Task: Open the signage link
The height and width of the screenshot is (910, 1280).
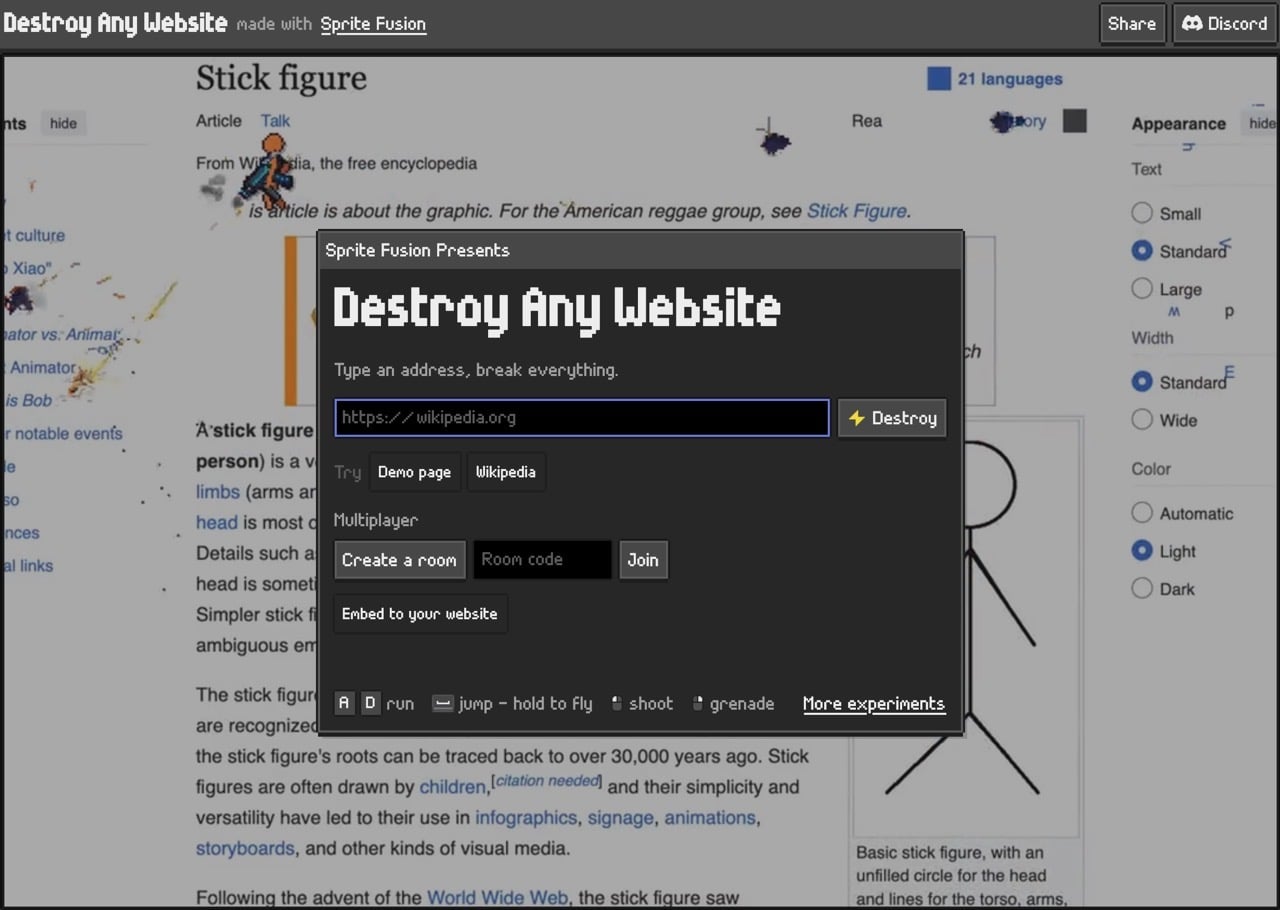Action: pos(621,818)
